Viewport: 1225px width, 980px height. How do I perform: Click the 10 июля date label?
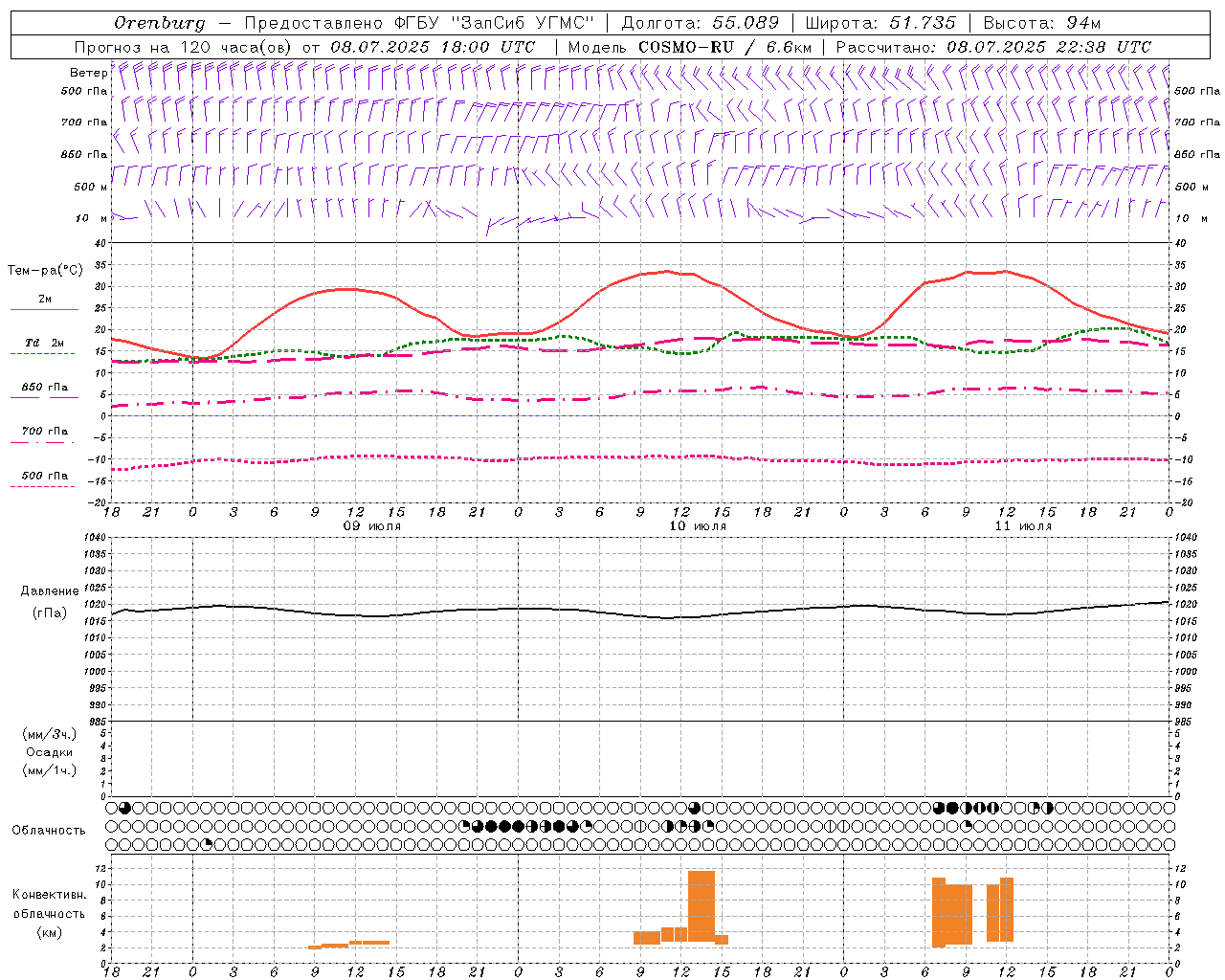point(698,526)
